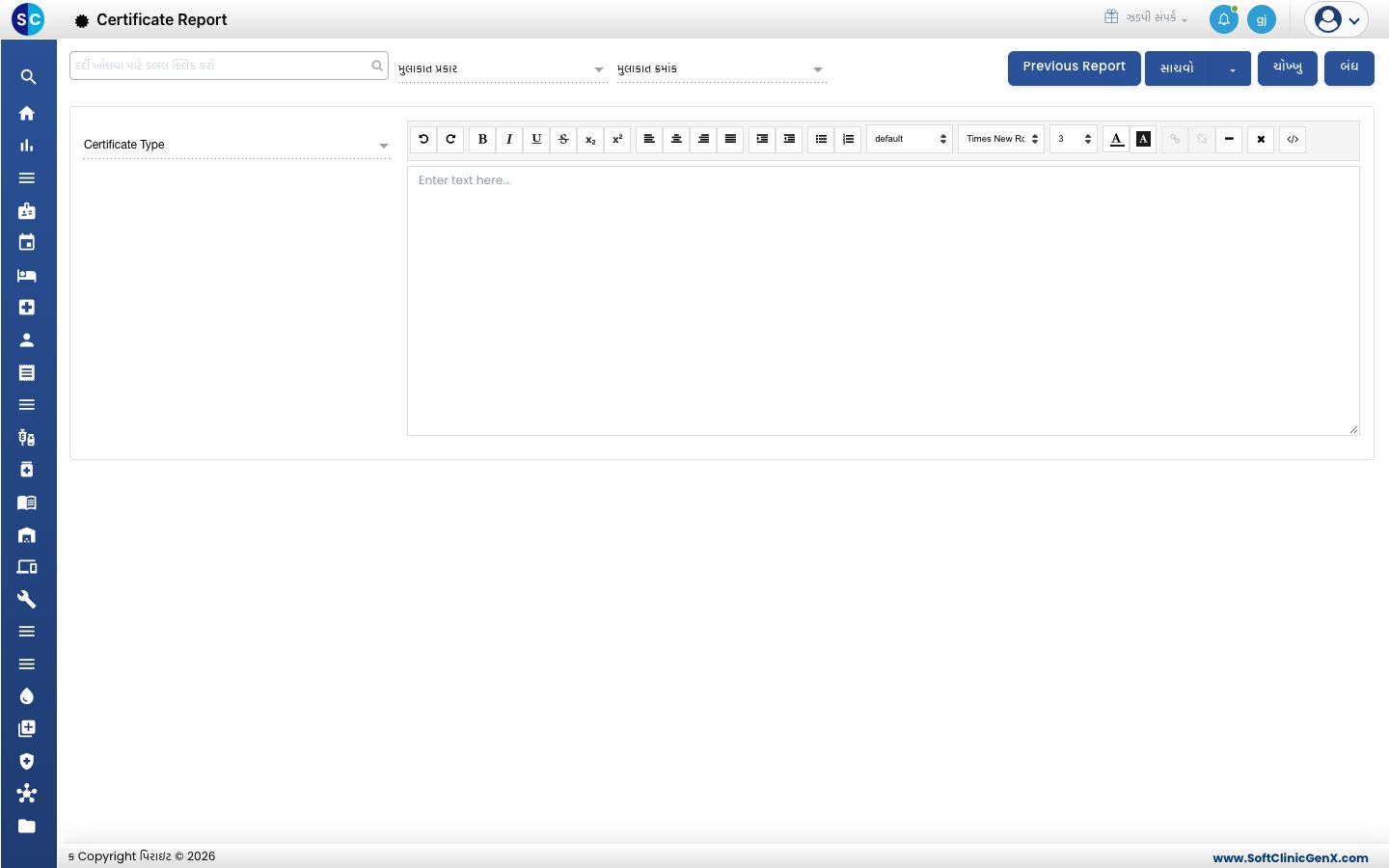Center align the text

[676, 139]
